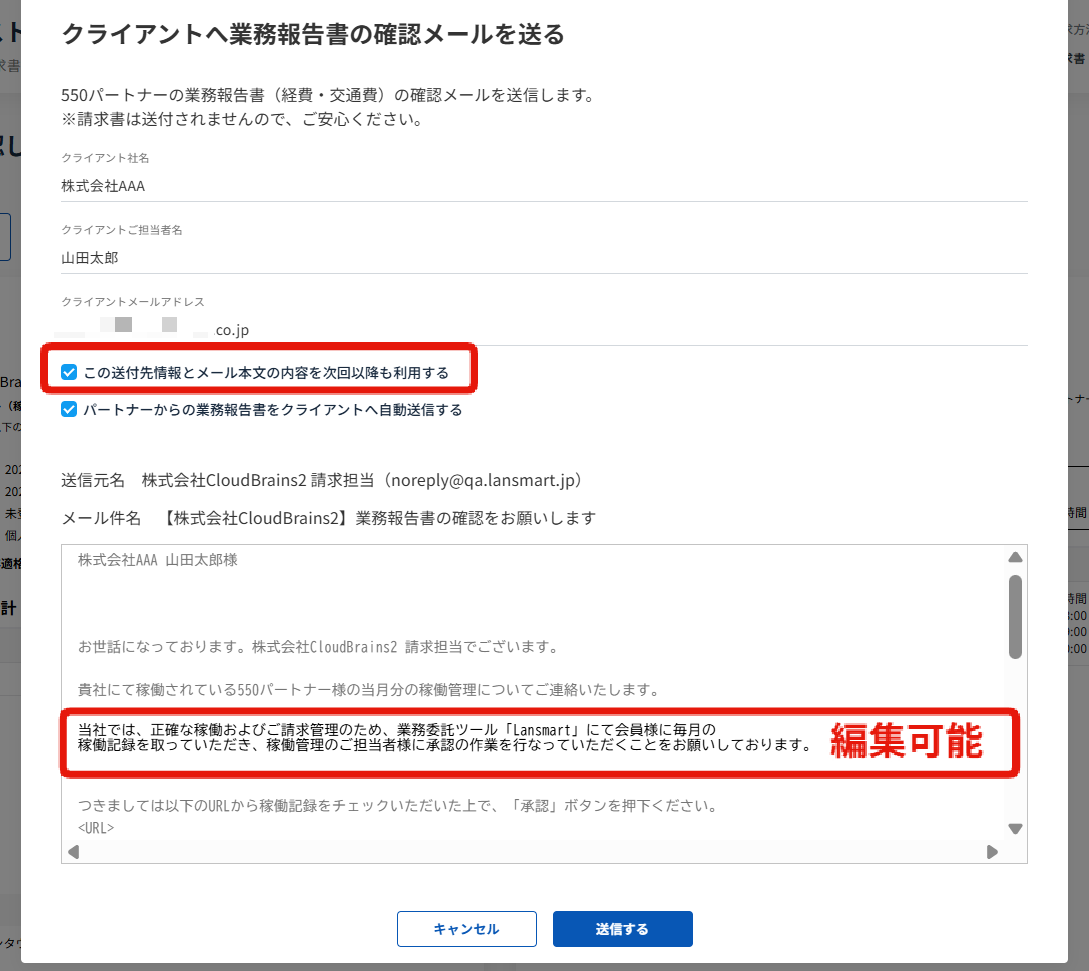
Task: Click the キャンセル button
Action: coord(467,929)
